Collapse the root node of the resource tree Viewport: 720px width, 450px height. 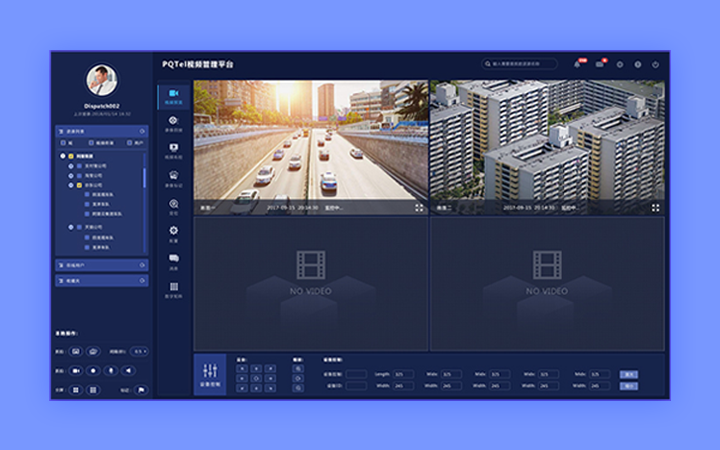point(63,156)
